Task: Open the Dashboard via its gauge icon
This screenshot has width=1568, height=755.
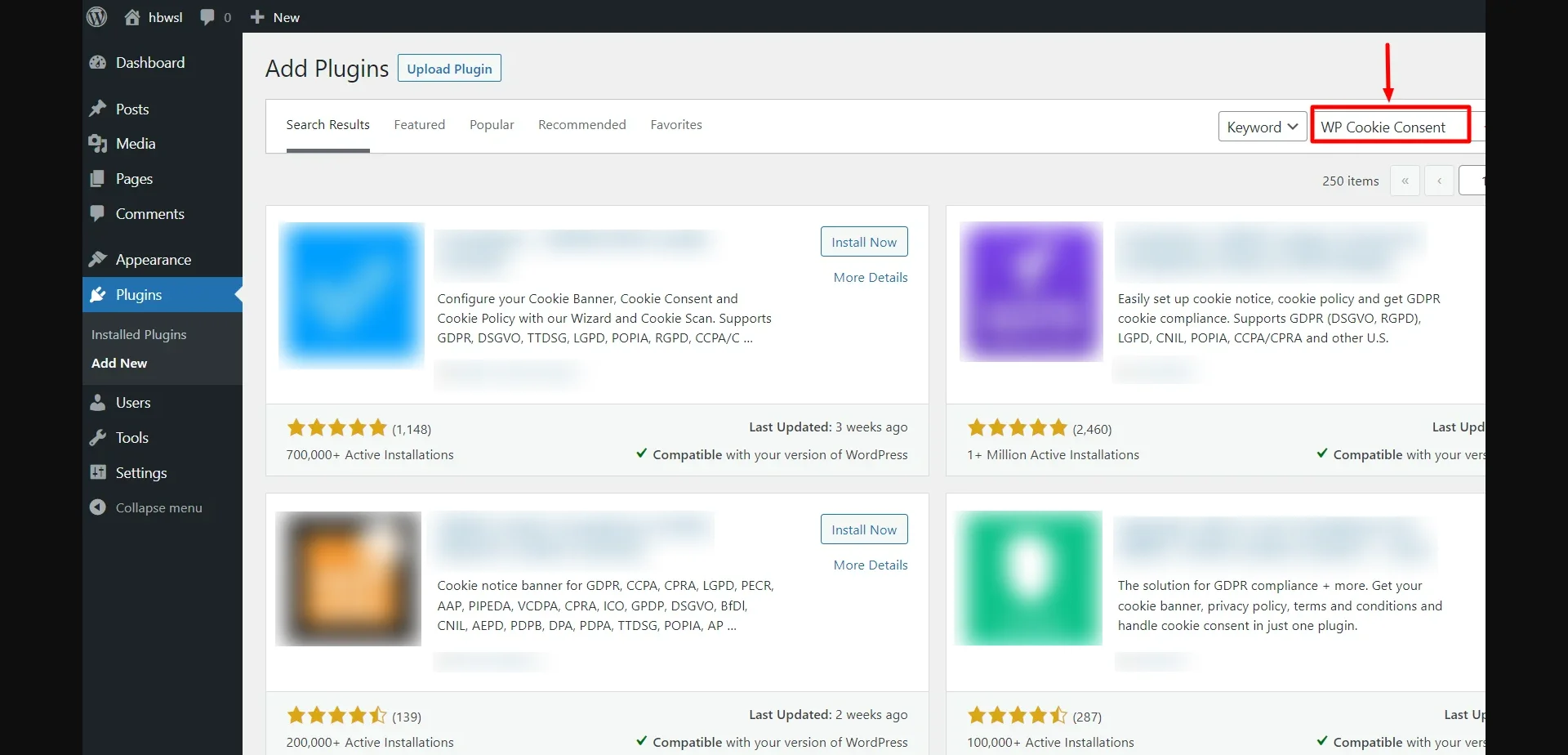Action: tap(97, 62)
